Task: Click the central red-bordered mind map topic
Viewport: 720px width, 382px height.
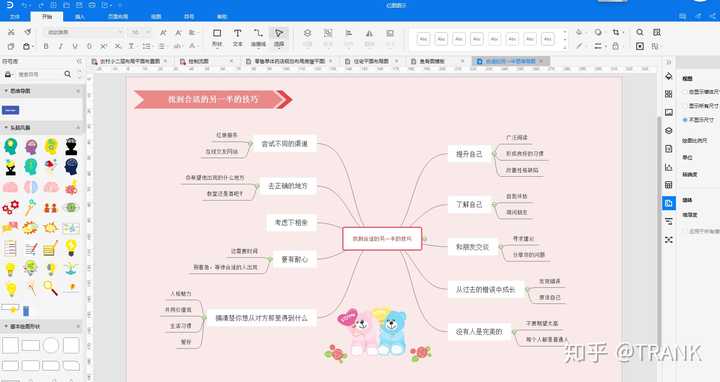Action: [x=382, y=239]
